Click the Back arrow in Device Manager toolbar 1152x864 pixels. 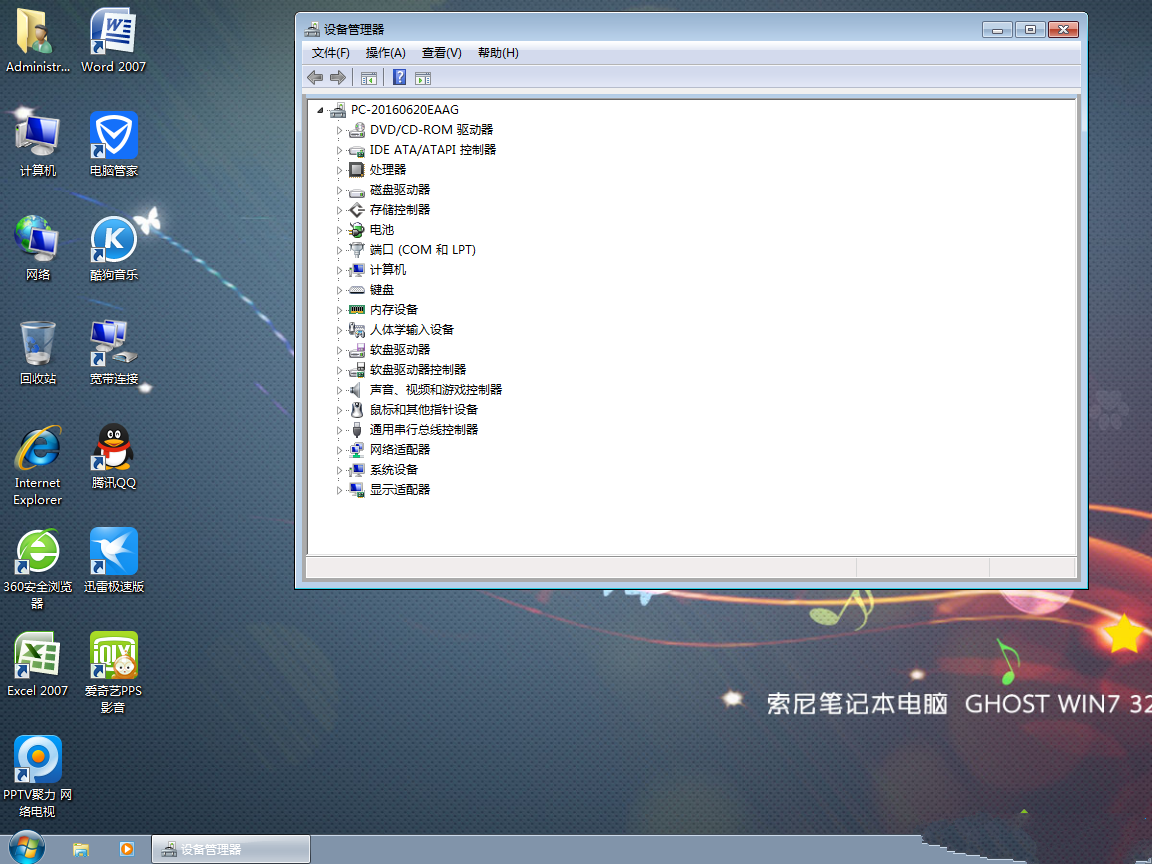[315, 77]
